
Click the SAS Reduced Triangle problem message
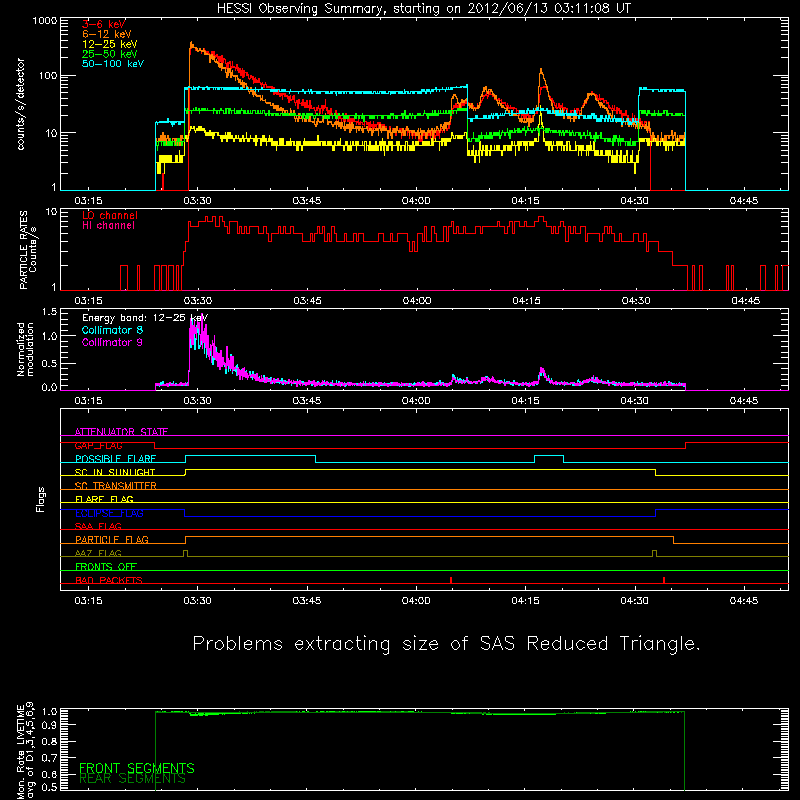446,644
